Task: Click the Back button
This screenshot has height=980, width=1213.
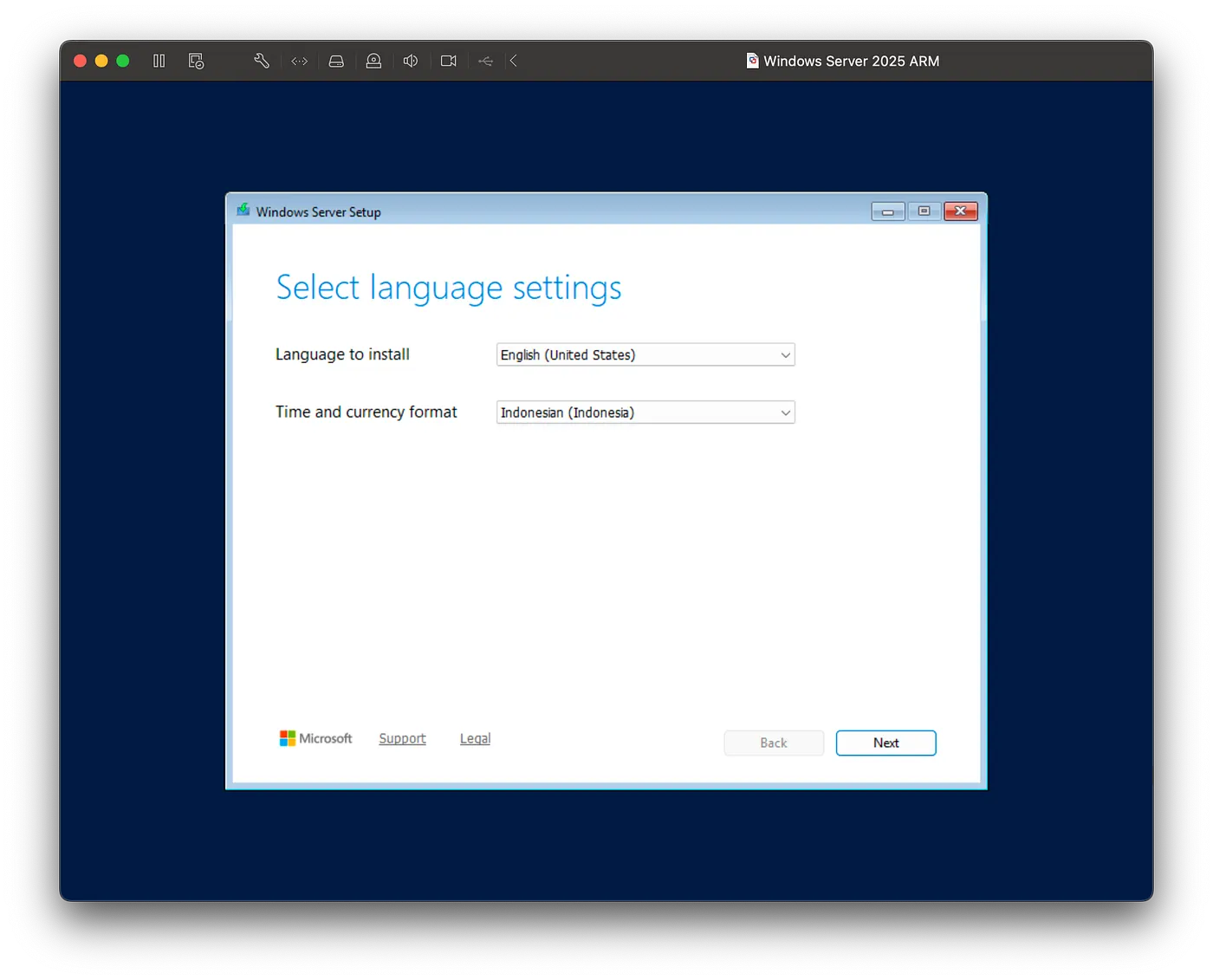Action: coord(773,743)
